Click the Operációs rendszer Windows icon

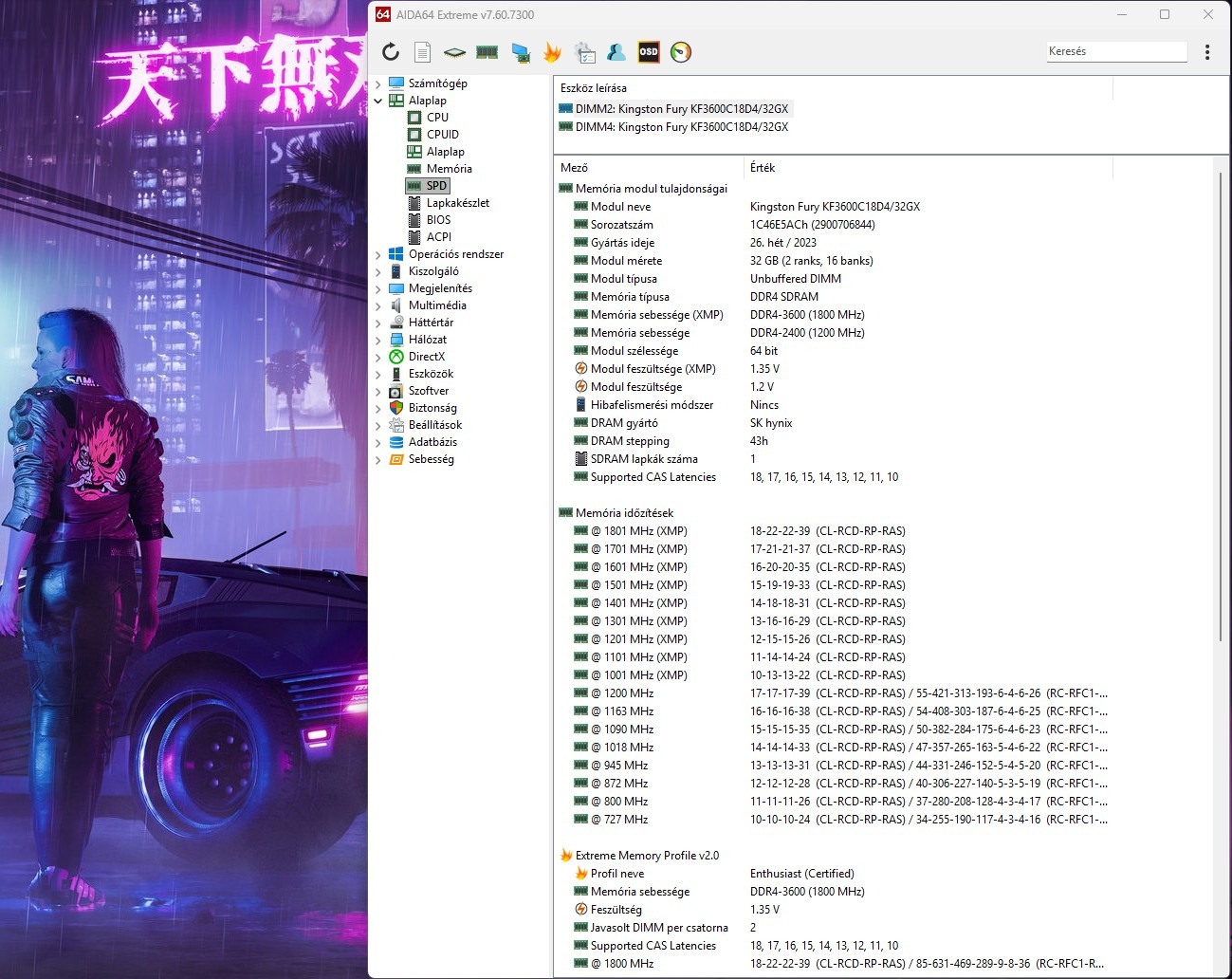(396, 254)
